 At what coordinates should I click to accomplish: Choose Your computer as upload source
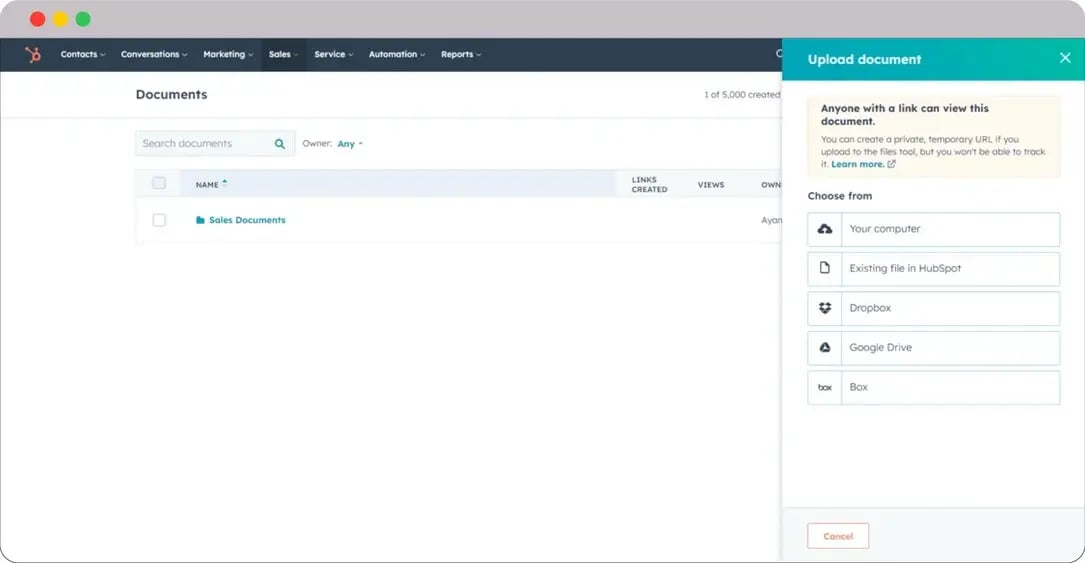pyautogui.click(x=933, y=229)
